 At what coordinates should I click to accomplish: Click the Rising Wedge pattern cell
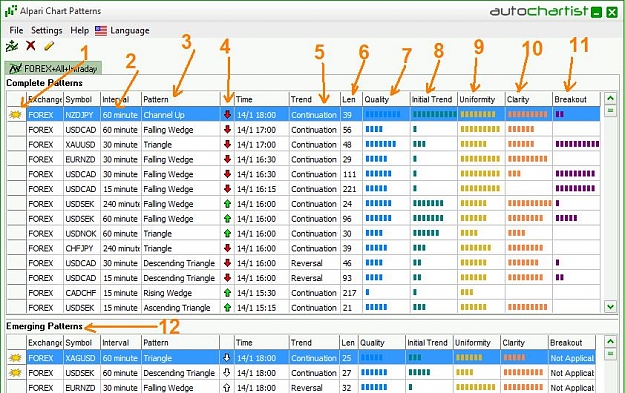tap(181, 293)
